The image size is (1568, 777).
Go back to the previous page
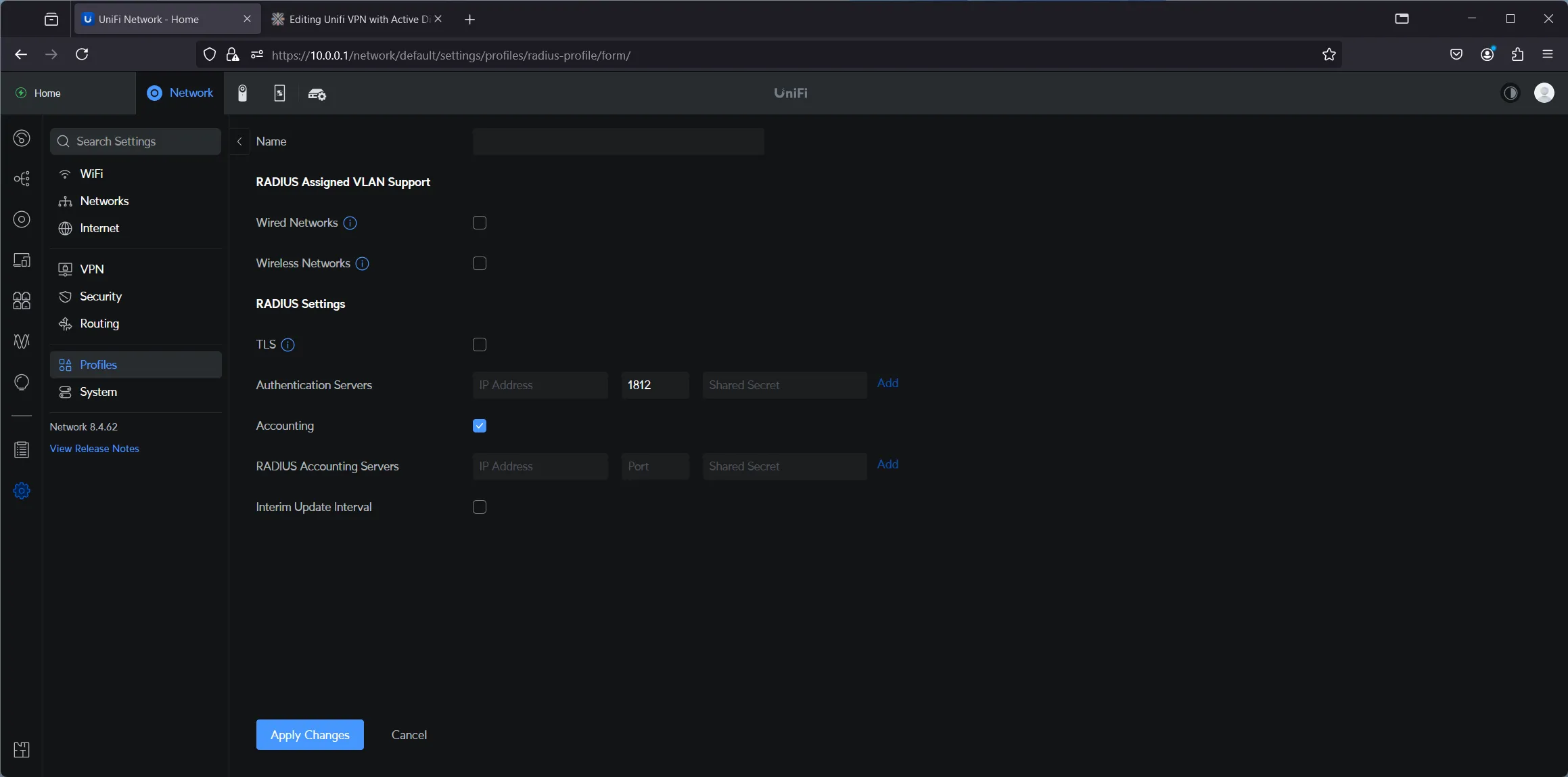tap(21, 54)
